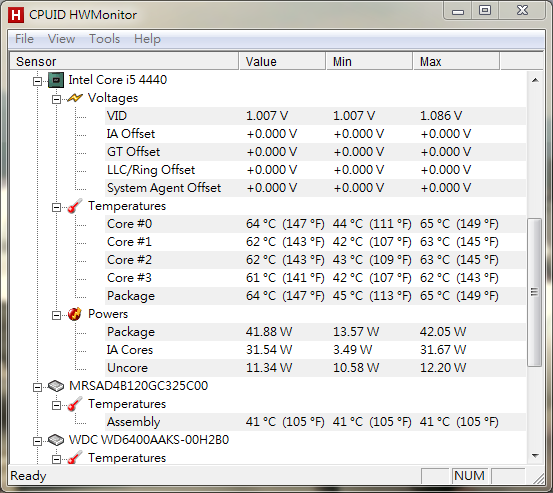The height and width of the screenshot is (493, 553).
Task: Minimize the HWMonitor window
Action: [458, 11]
